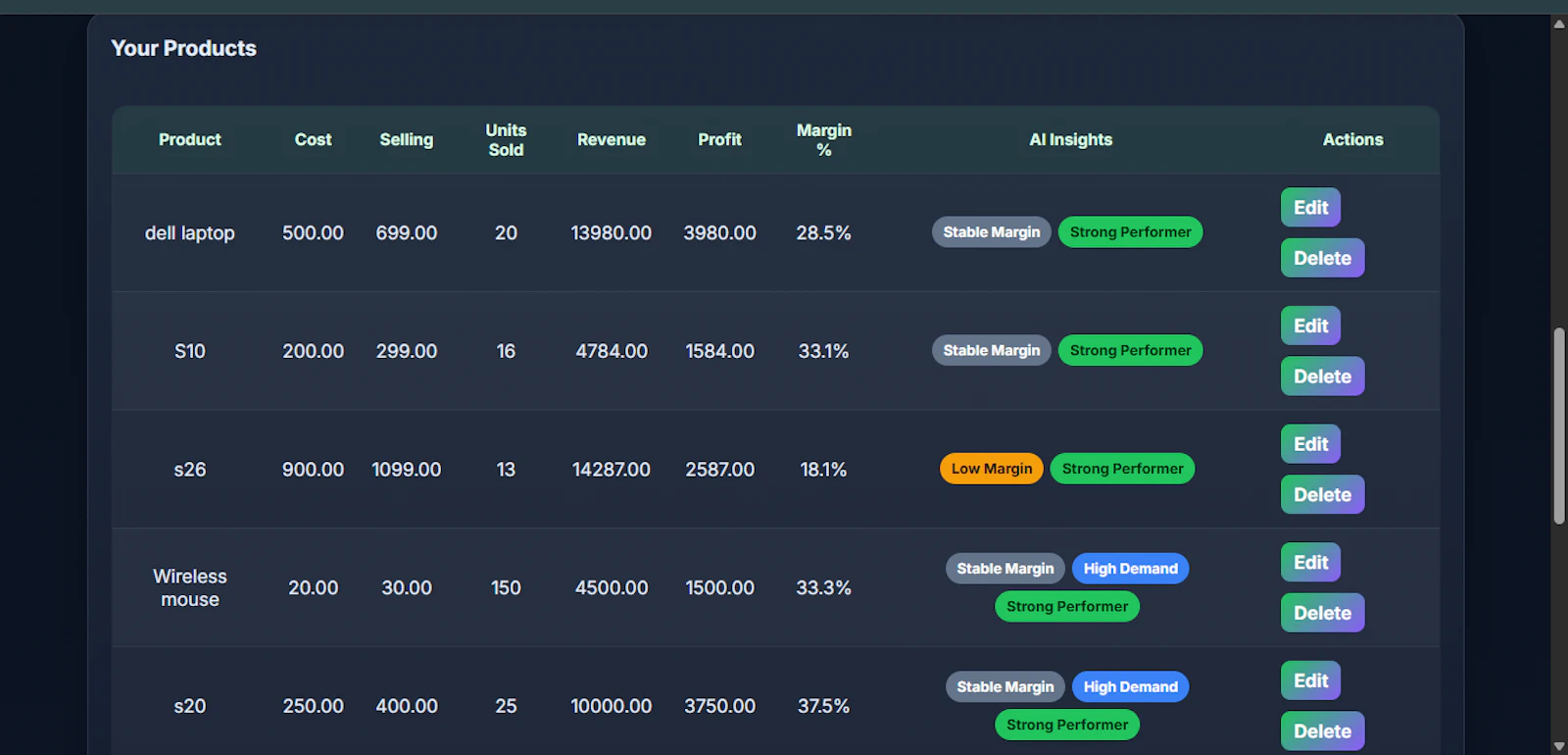Click the Product column header
Image resolution: width=1568 pixels, height=755 pixels.
[190, 140]
